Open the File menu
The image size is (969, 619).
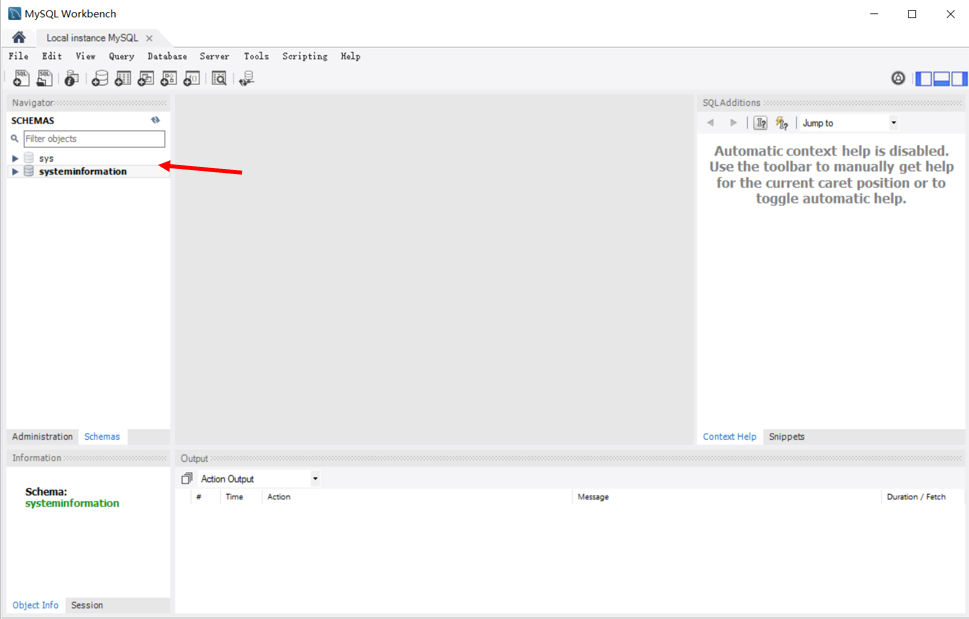click(19, 56)
